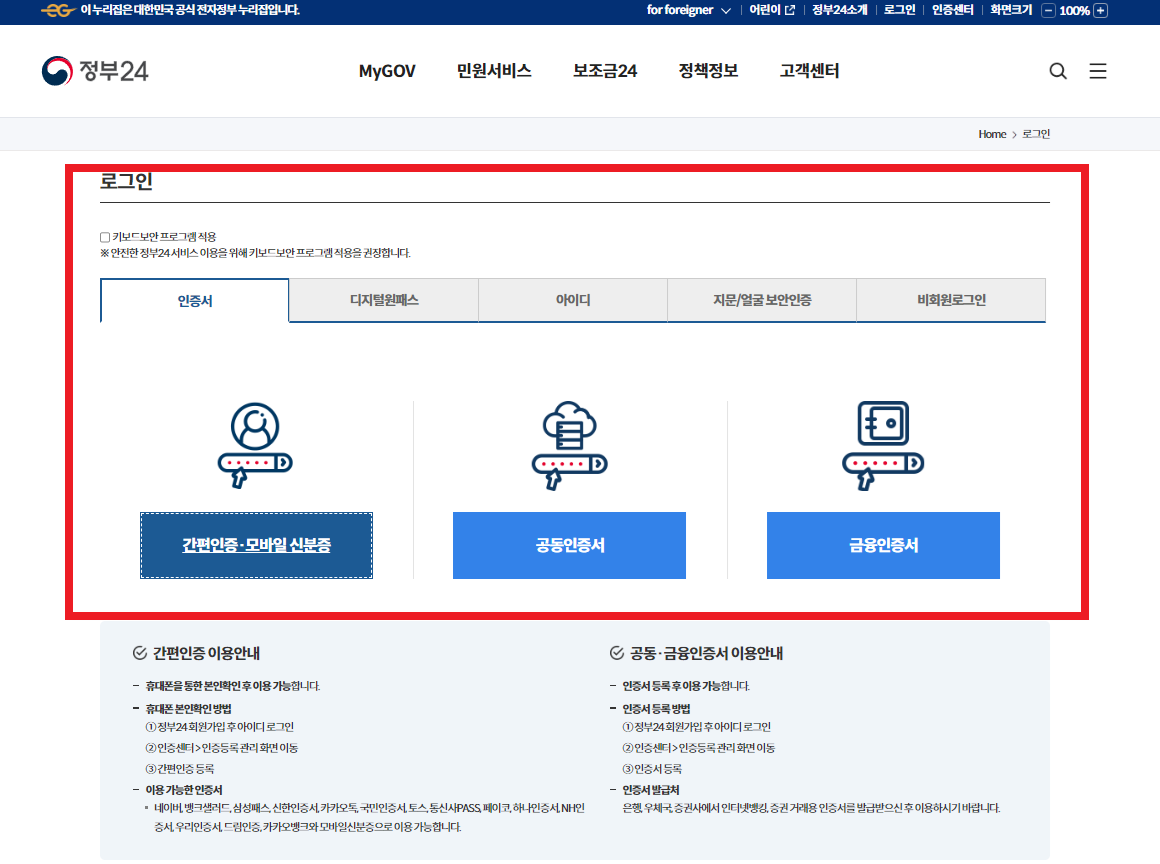Enable 키보드보안 프로그램 적용 checkbox
This screenshot has width=1160, height=864.
pyautogui.click(x=105, y=237)
